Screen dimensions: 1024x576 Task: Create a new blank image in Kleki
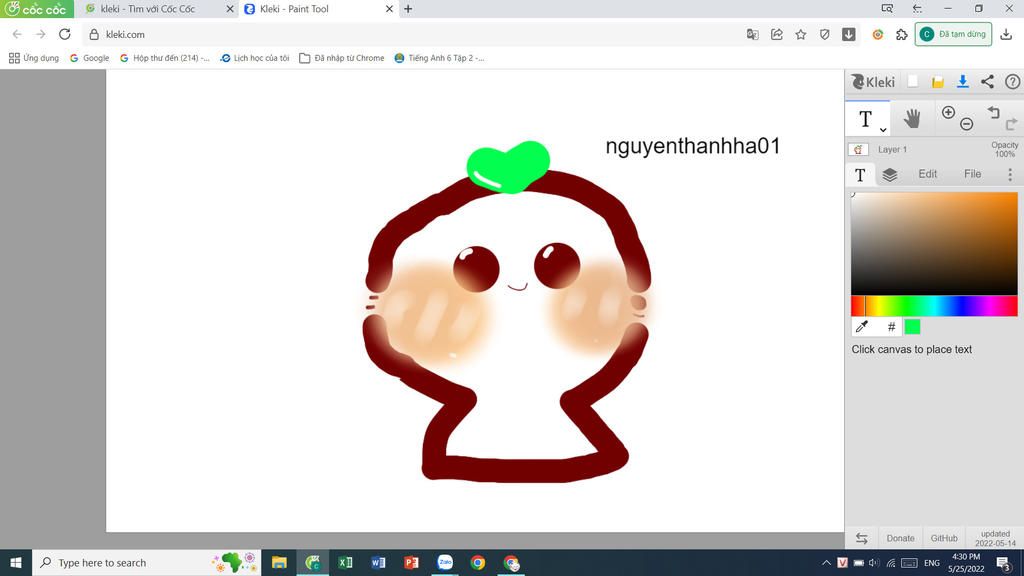(913, 82)
